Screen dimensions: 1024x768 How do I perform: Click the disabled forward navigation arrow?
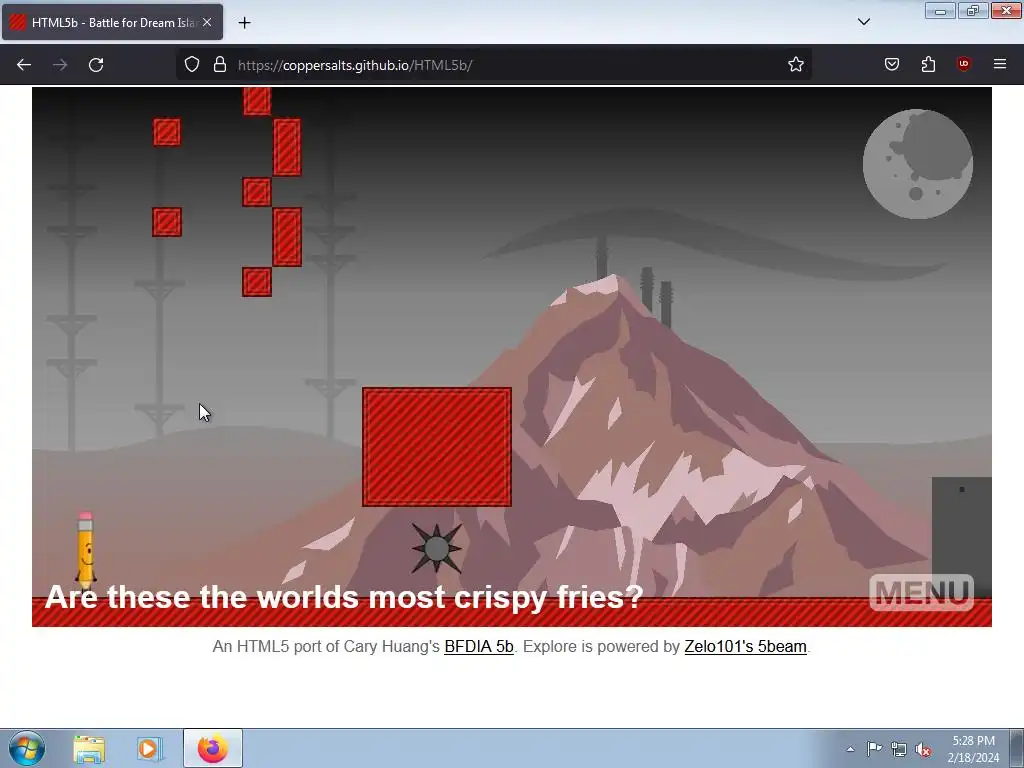(60, 65)
